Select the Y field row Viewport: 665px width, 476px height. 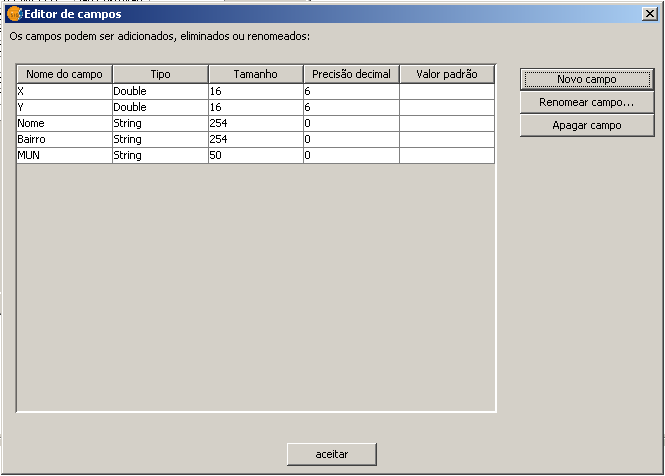pos(64,107)
